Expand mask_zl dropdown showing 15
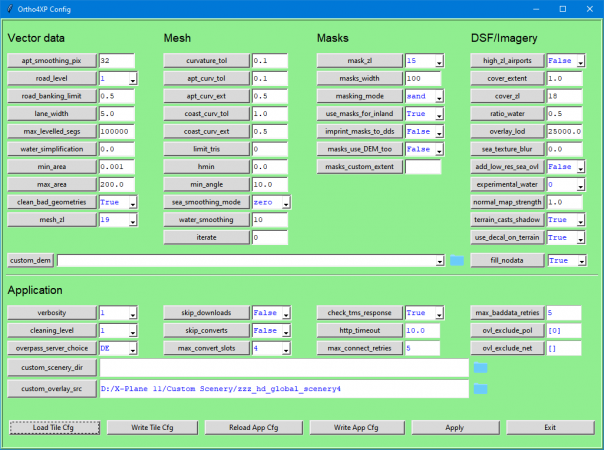The image size is (604, 450). click(439, 61)
